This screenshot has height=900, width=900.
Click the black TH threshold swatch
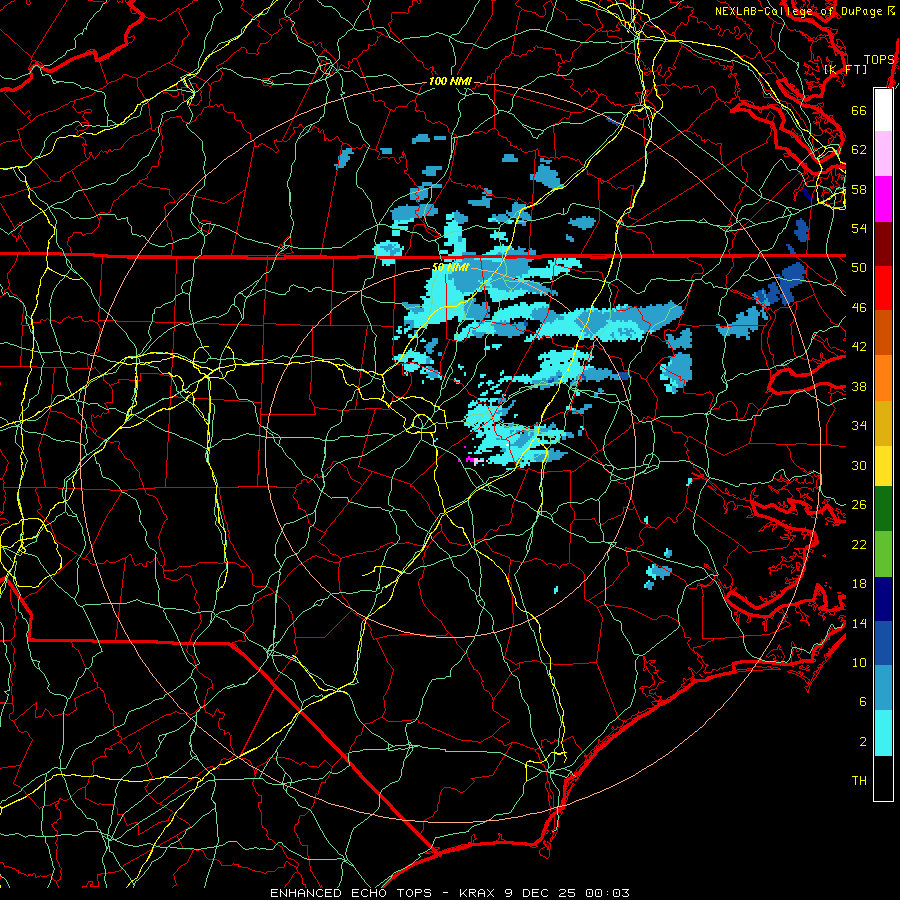tap(883, 778)
